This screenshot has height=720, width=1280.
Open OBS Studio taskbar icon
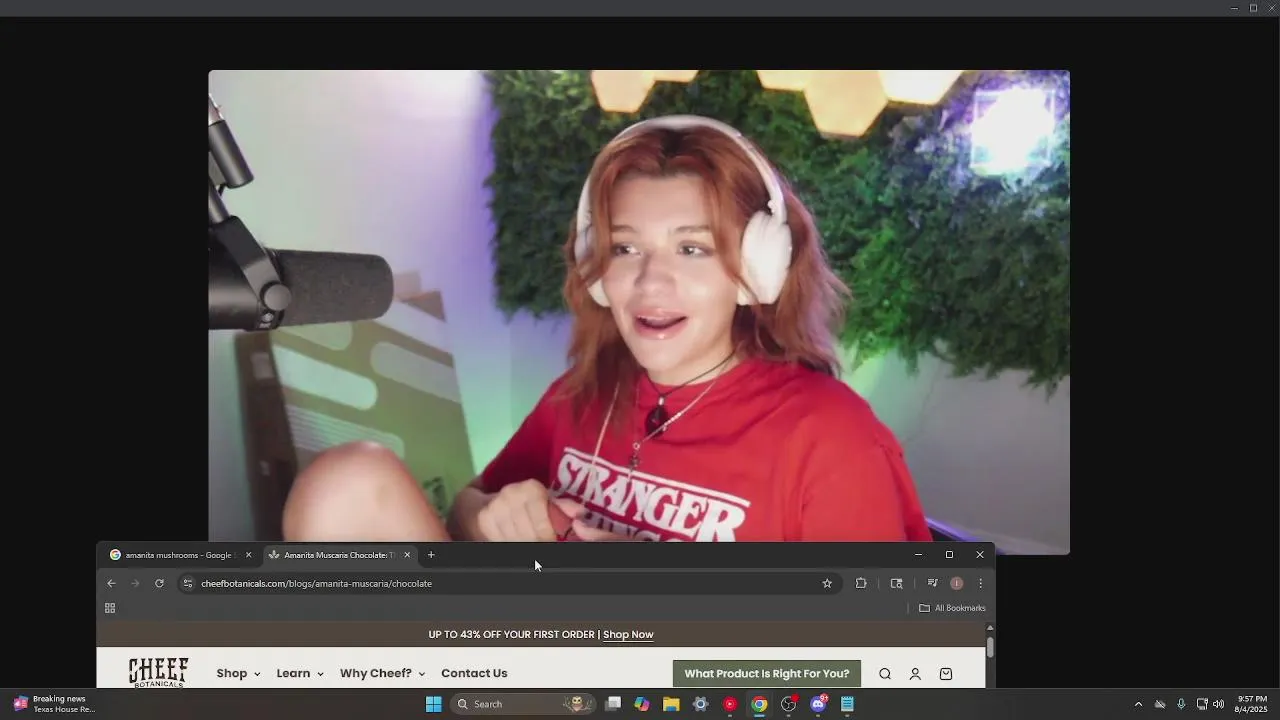tap(789, 704)
